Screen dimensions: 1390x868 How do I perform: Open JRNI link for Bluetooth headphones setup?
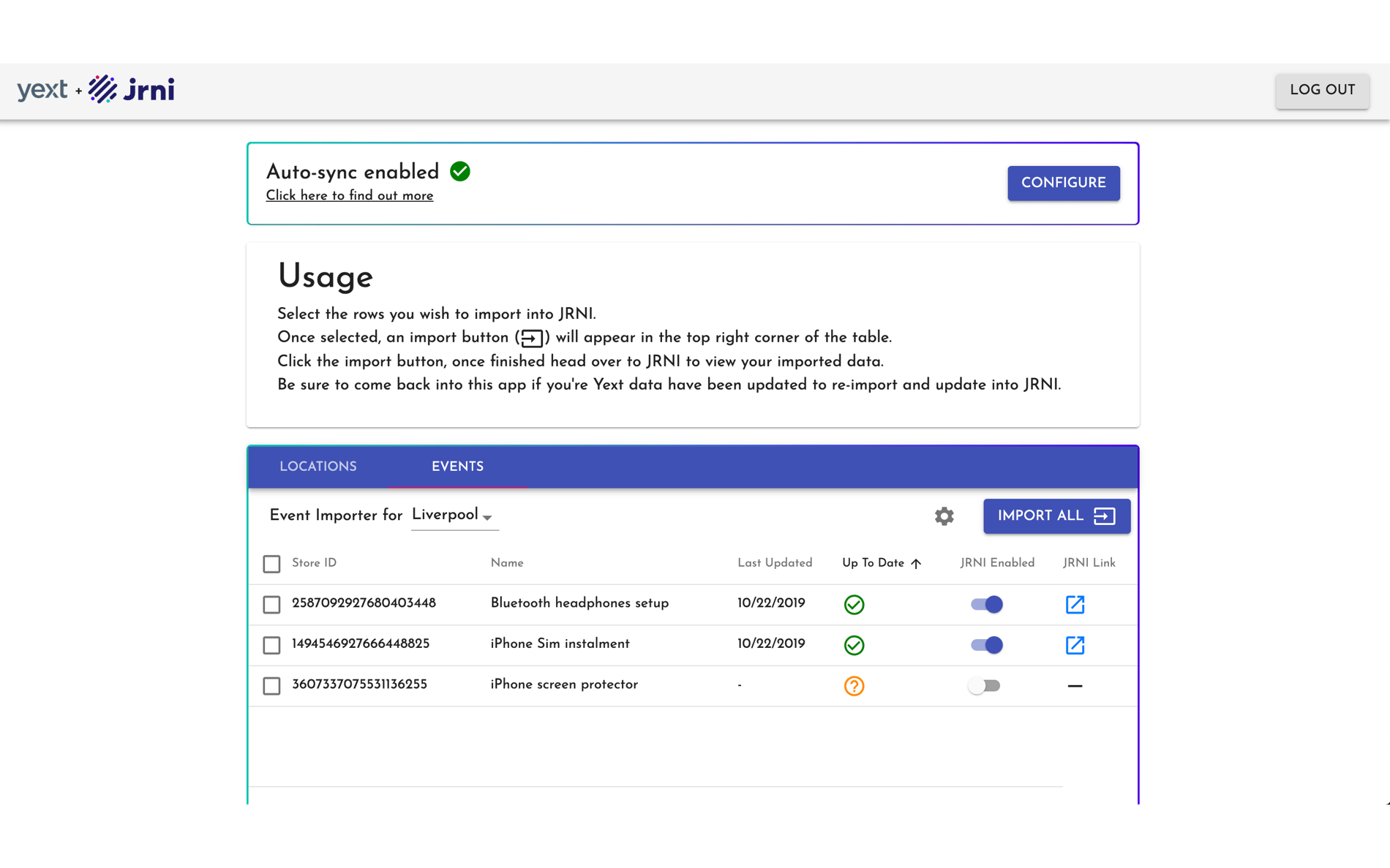tap(1075, 605)
